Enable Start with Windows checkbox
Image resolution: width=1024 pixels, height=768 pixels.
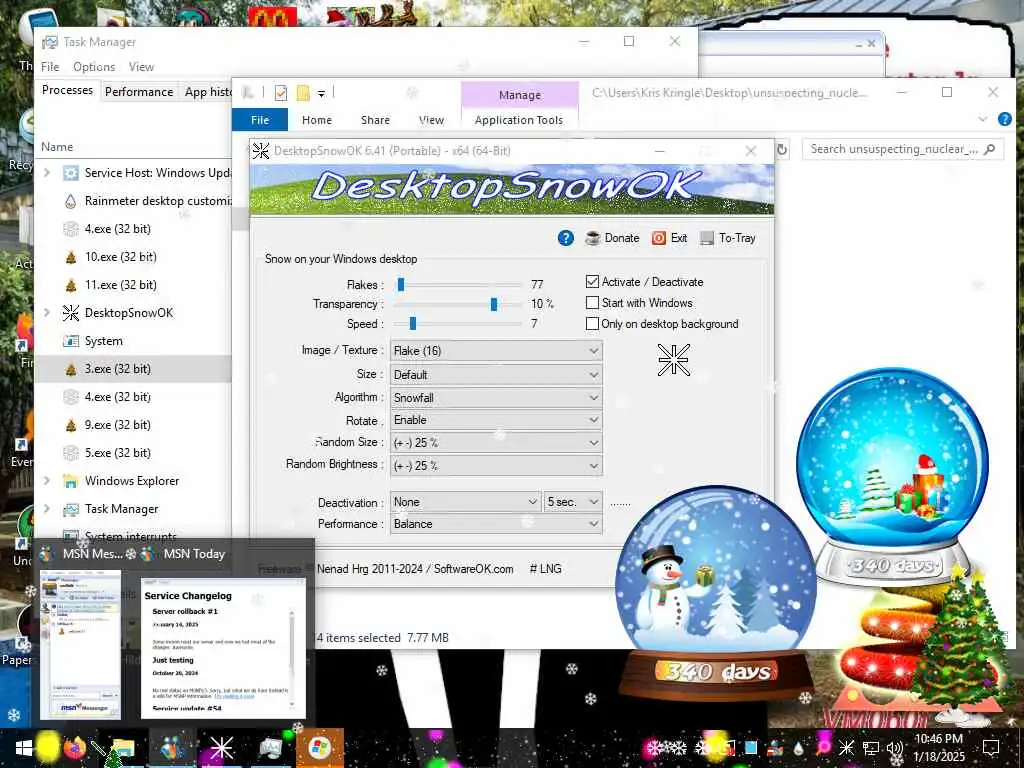pyautogui.click(x=592, y=302)
